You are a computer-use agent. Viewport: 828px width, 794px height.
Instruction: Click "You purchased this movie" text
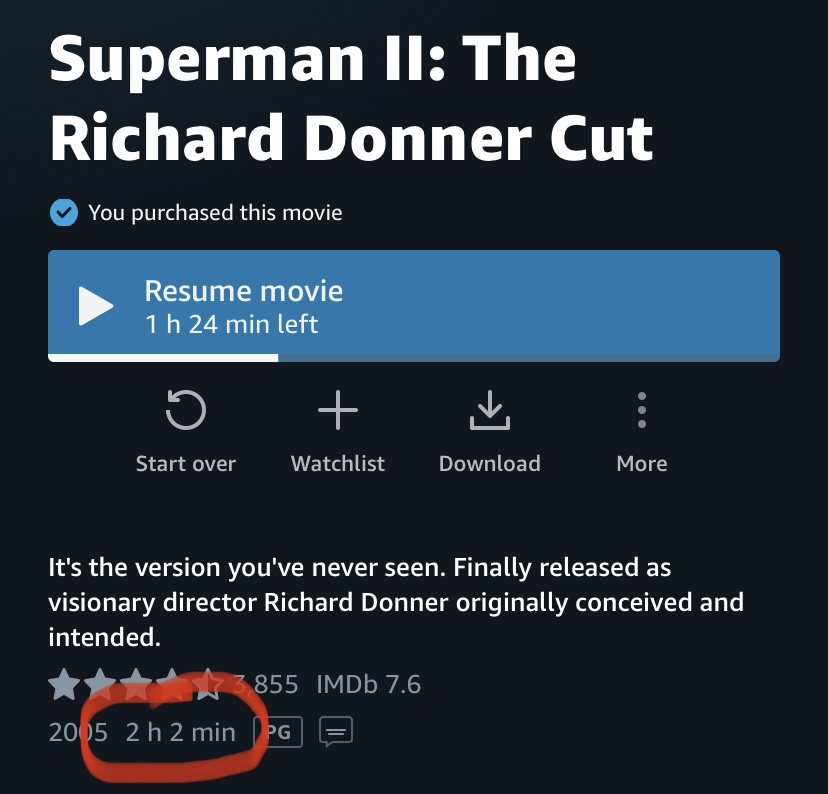click(x=215, y=212)
